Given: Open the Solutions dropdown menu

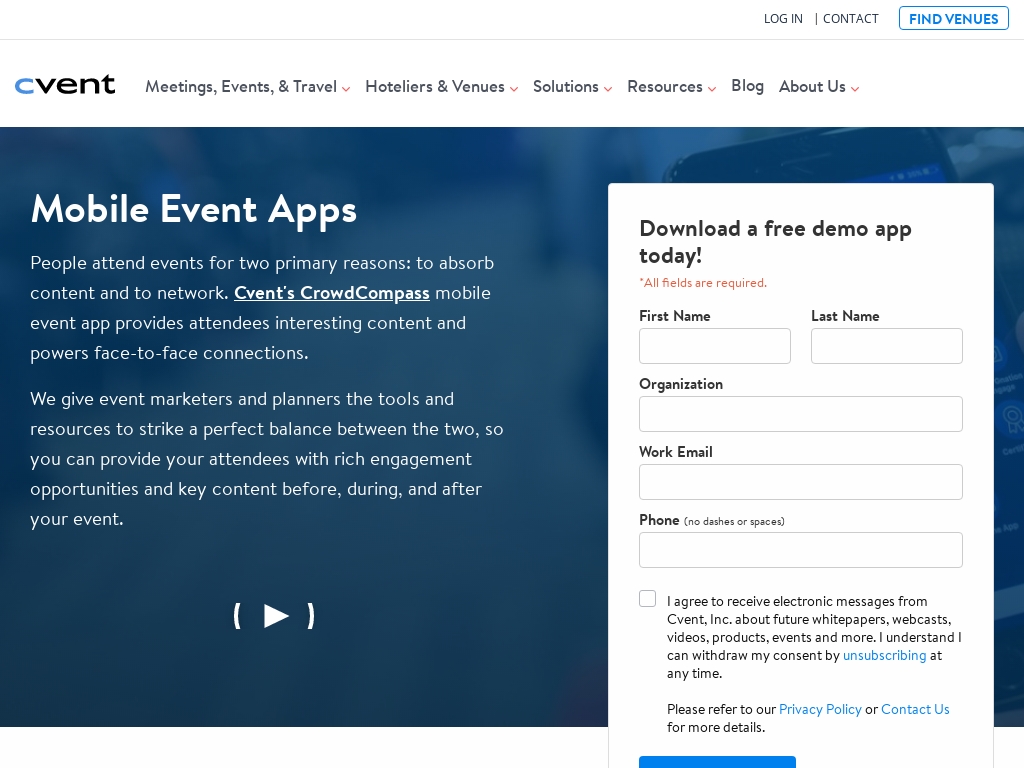Looking at the screenshot, I should pyautogui.click(x=572, y=87).
